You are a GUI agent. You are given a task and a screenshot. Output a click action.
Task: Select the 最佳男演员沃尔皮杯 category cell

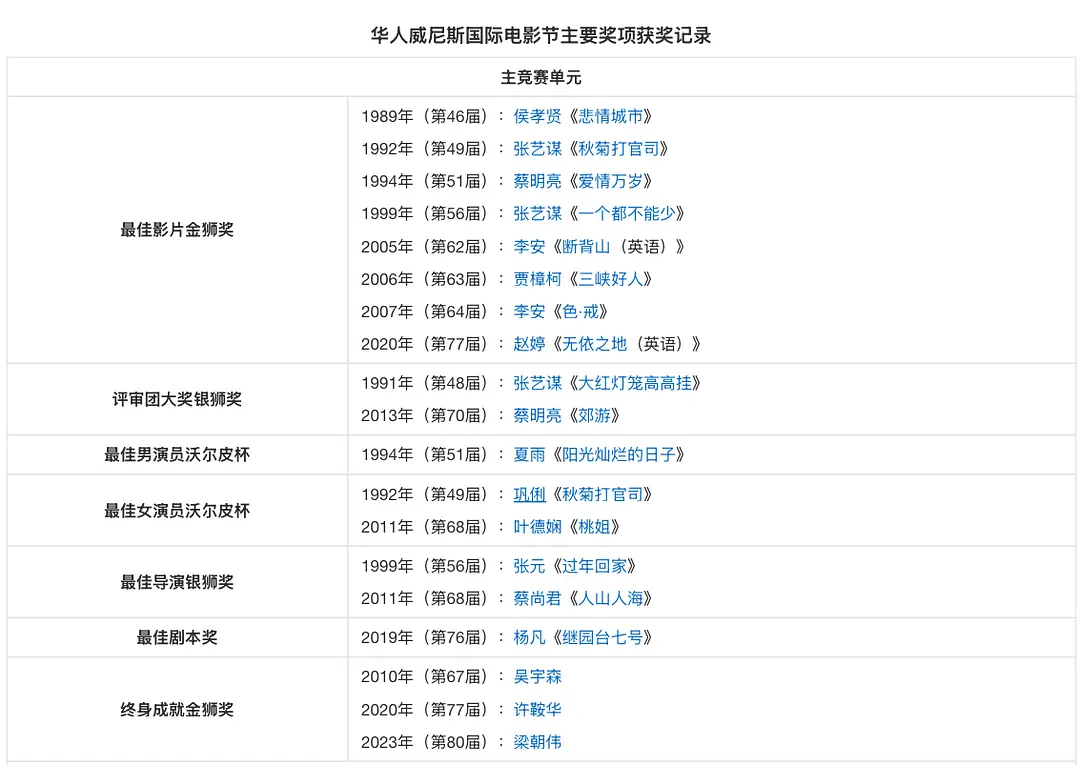pyautogui.click(x=177, y=454)
